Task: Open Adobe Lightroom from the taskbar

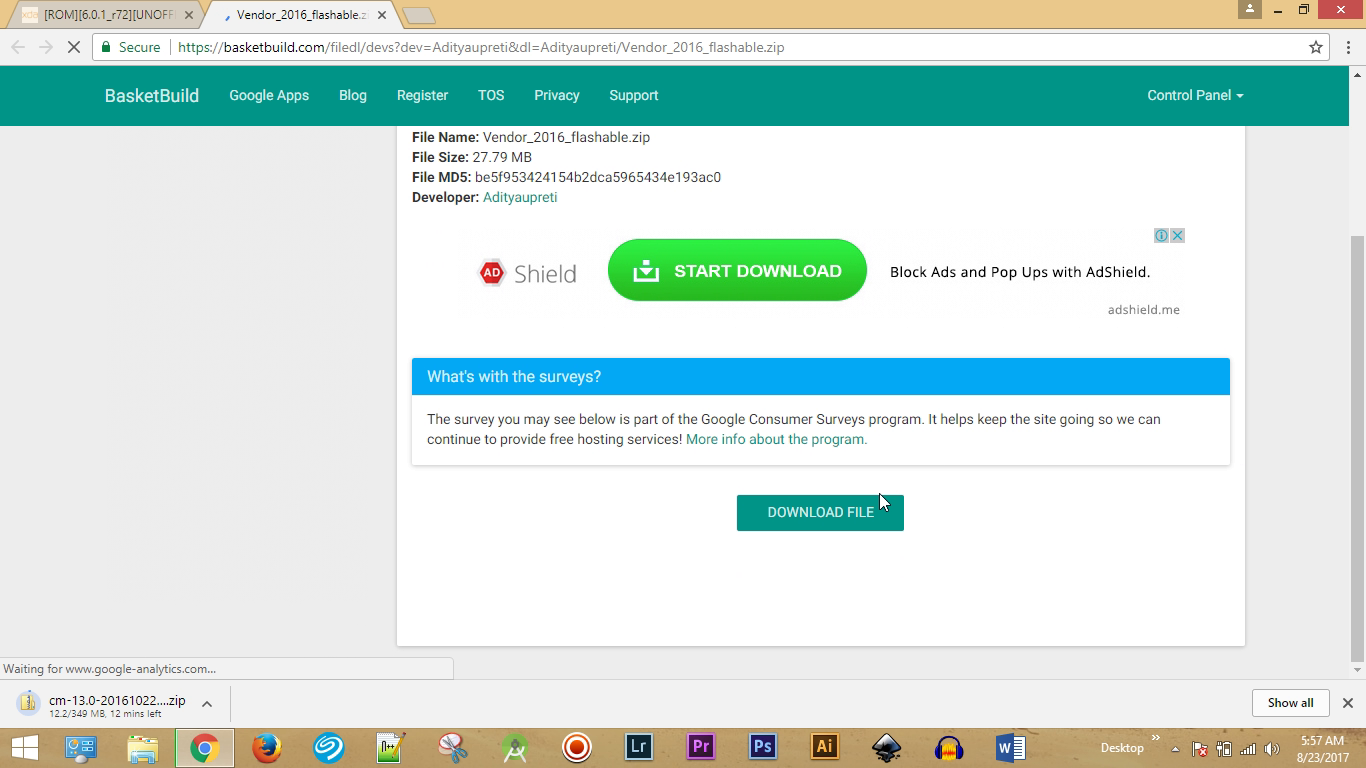Action: point(639,747)
